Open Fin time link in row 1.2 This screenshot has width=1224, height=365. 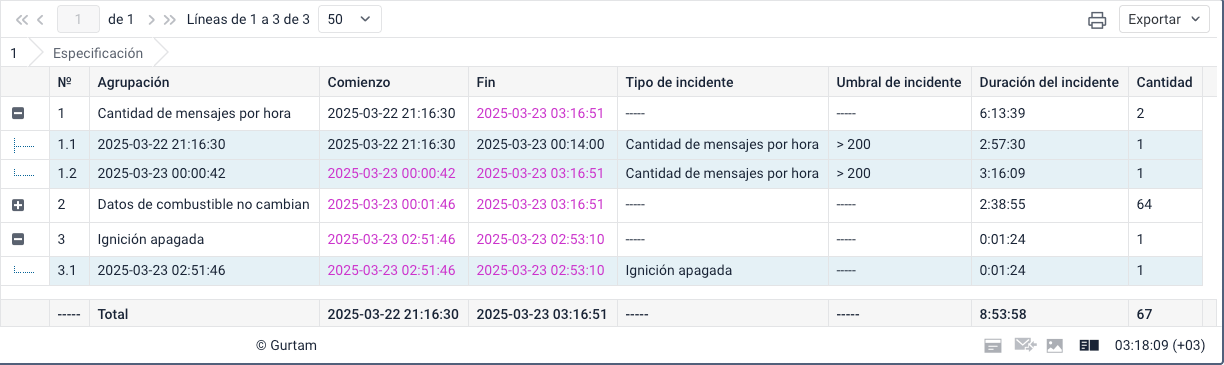(x=540, y=173)
